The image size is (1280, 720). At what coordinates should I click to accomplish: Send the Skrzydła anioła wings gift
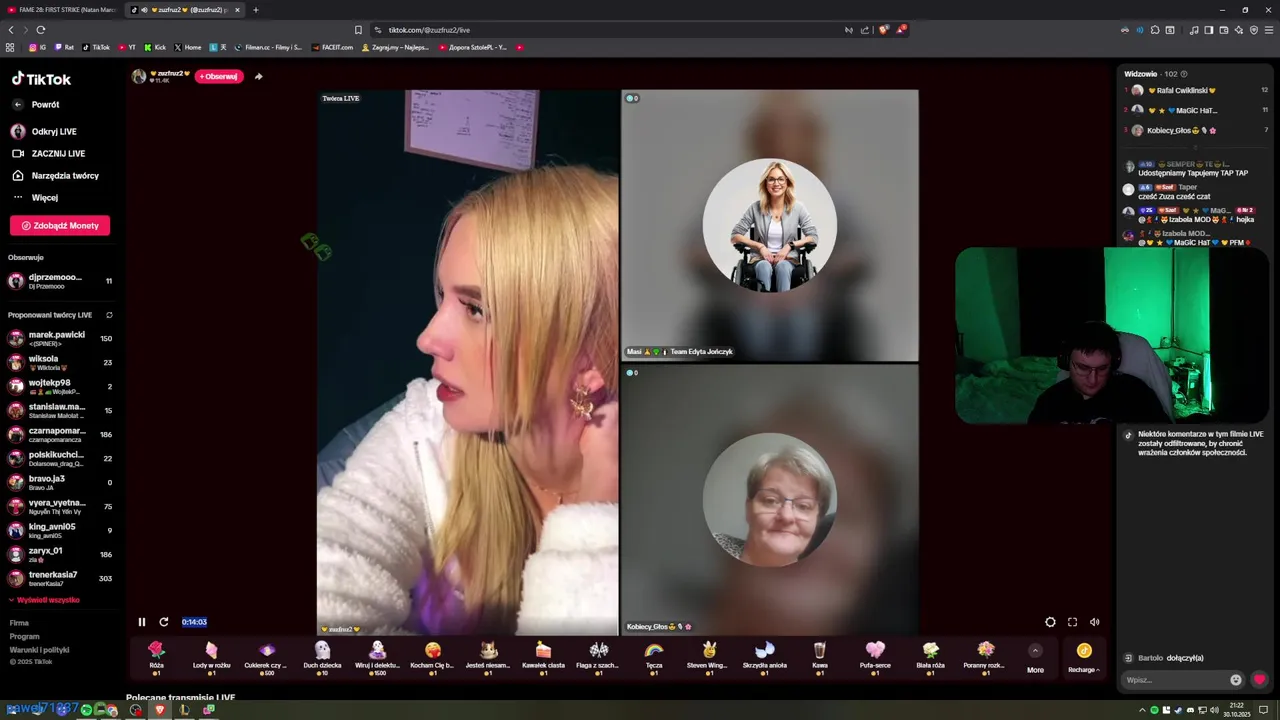(765, 657)
